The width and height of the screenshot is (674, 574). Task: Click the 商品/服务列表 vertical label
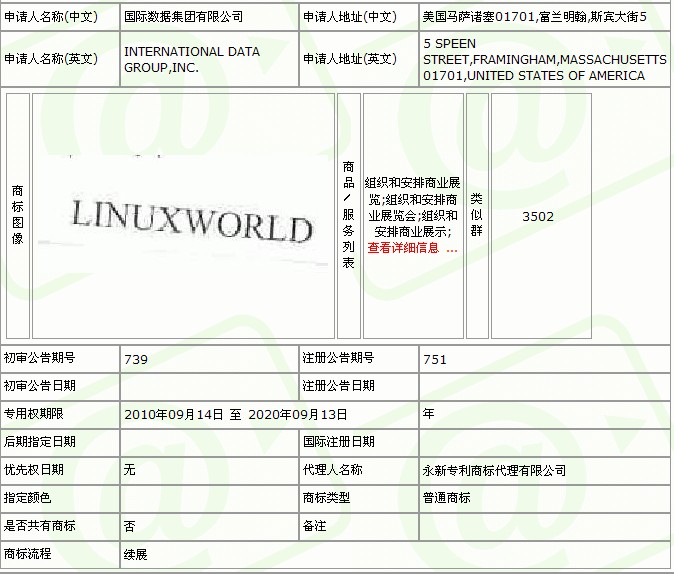[x=349, y=215]
